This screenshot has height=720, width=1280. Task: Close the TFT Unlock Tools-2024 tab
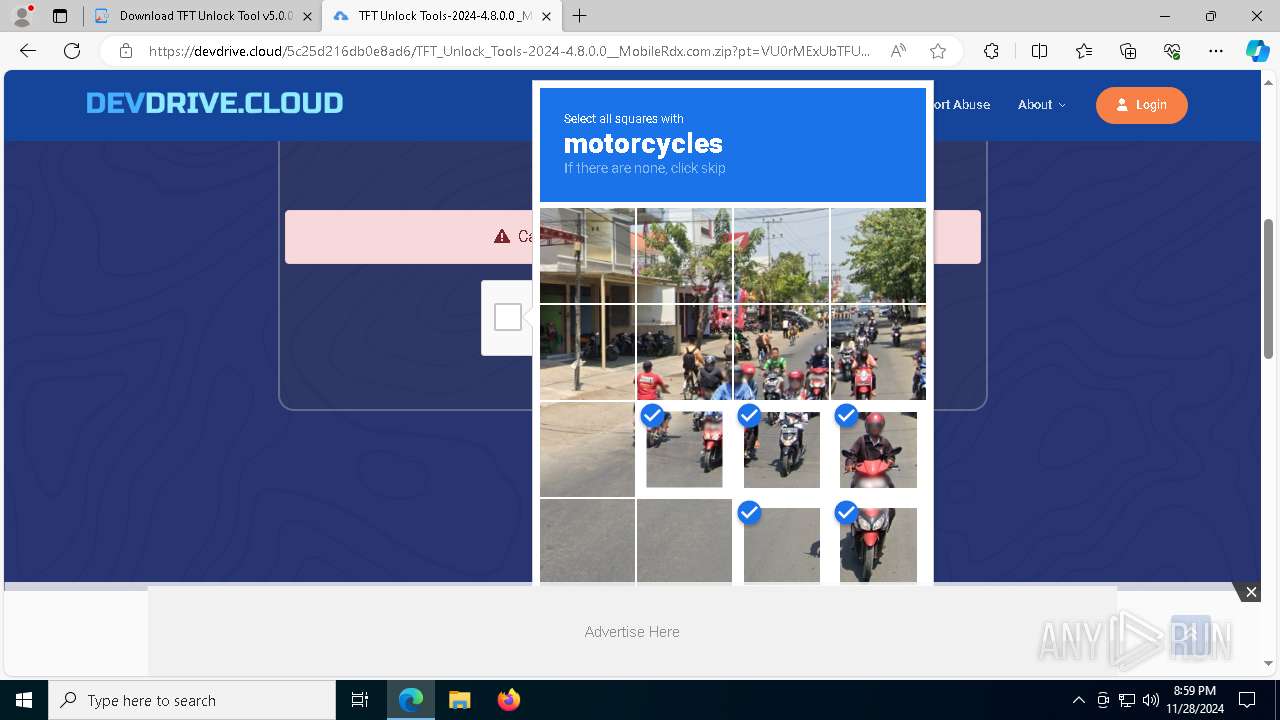point(545,16)
